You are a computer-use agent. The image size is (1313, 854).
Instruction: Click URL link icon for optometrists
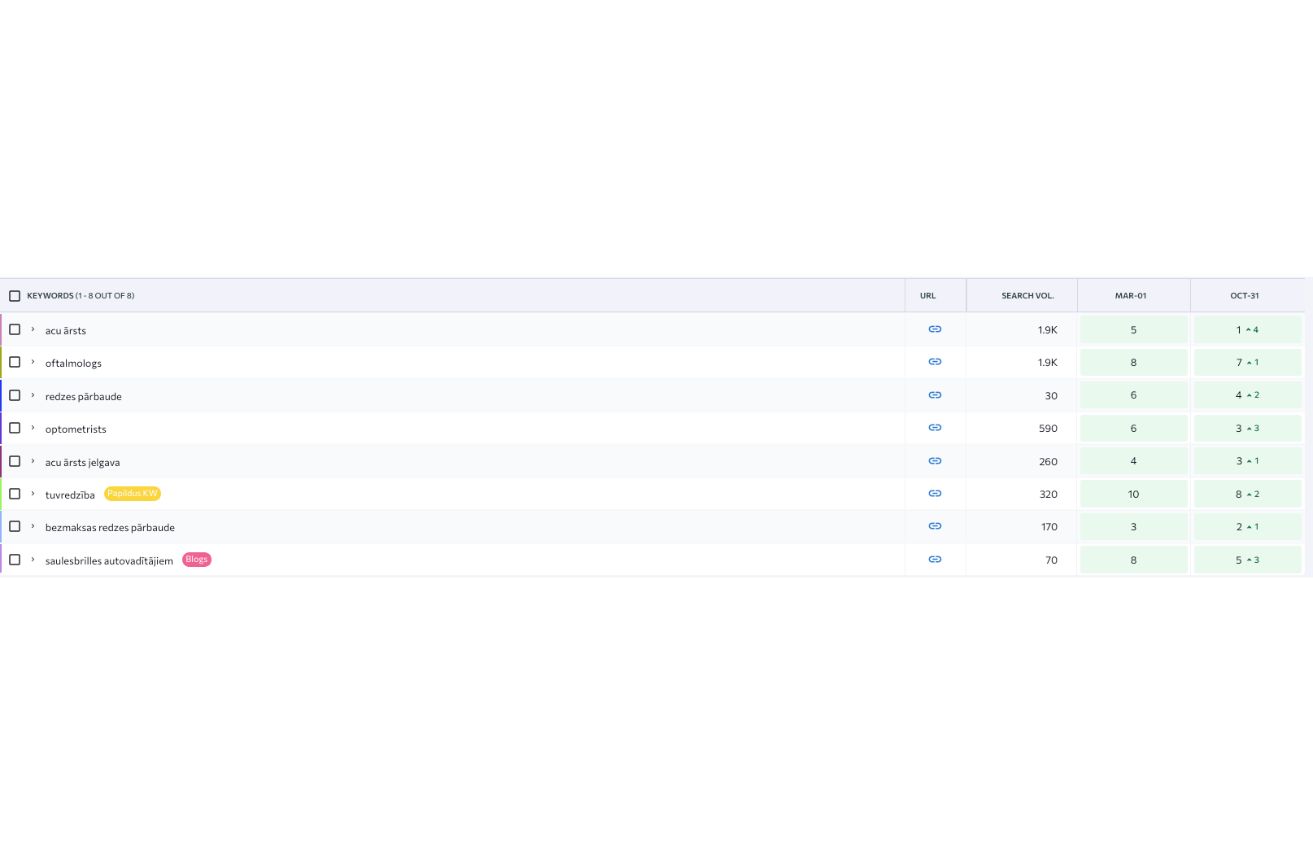point(935,428)
